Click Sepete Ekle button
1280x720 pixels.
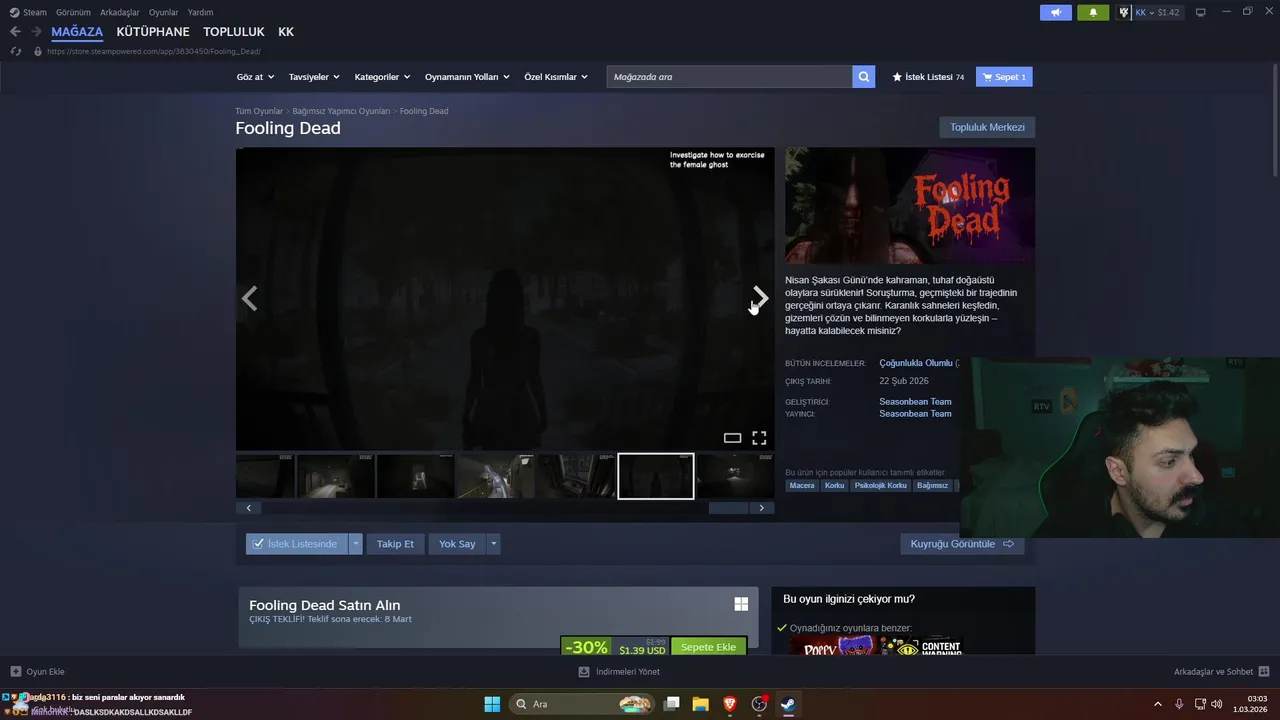(708, 647)
